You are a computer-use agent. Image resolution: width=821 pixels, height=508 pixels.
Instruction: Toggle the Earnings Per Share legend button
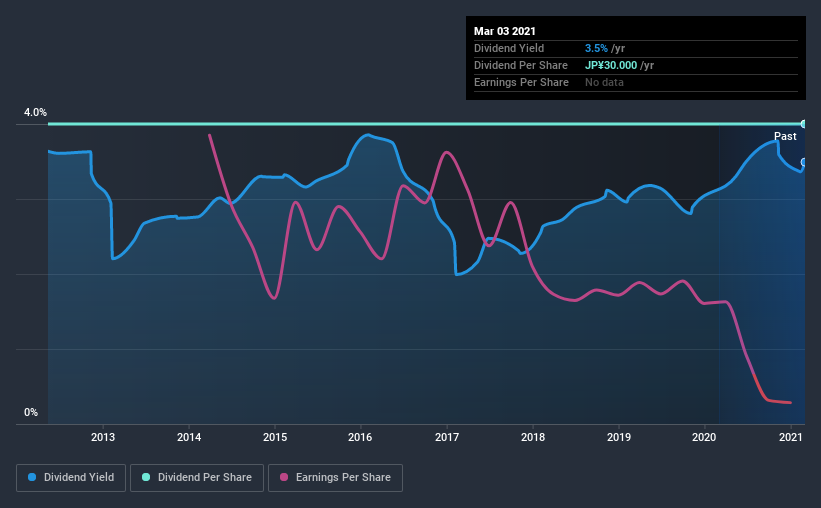pos(335,478)
